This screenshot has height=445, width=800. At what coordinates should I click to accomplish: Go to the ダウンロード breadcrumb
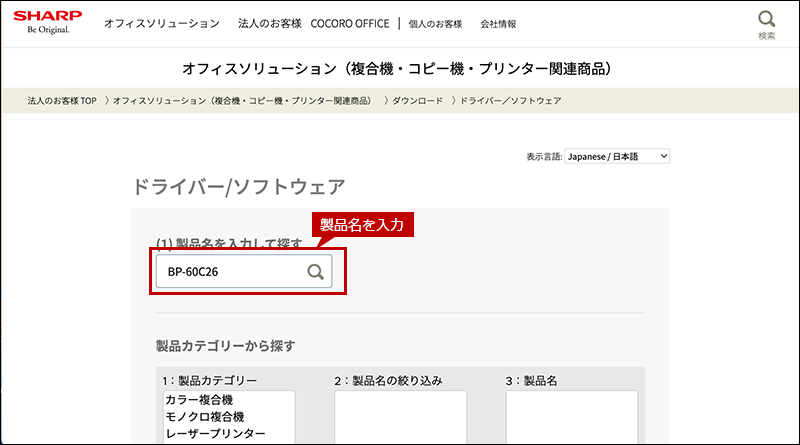click(417, 101)
